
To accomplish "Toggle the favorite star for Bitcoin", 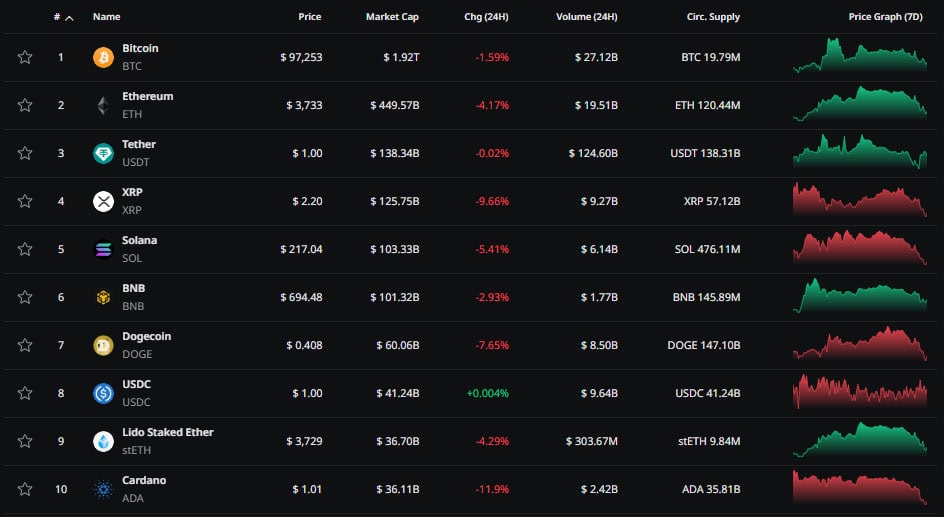I will click(25, 57).
